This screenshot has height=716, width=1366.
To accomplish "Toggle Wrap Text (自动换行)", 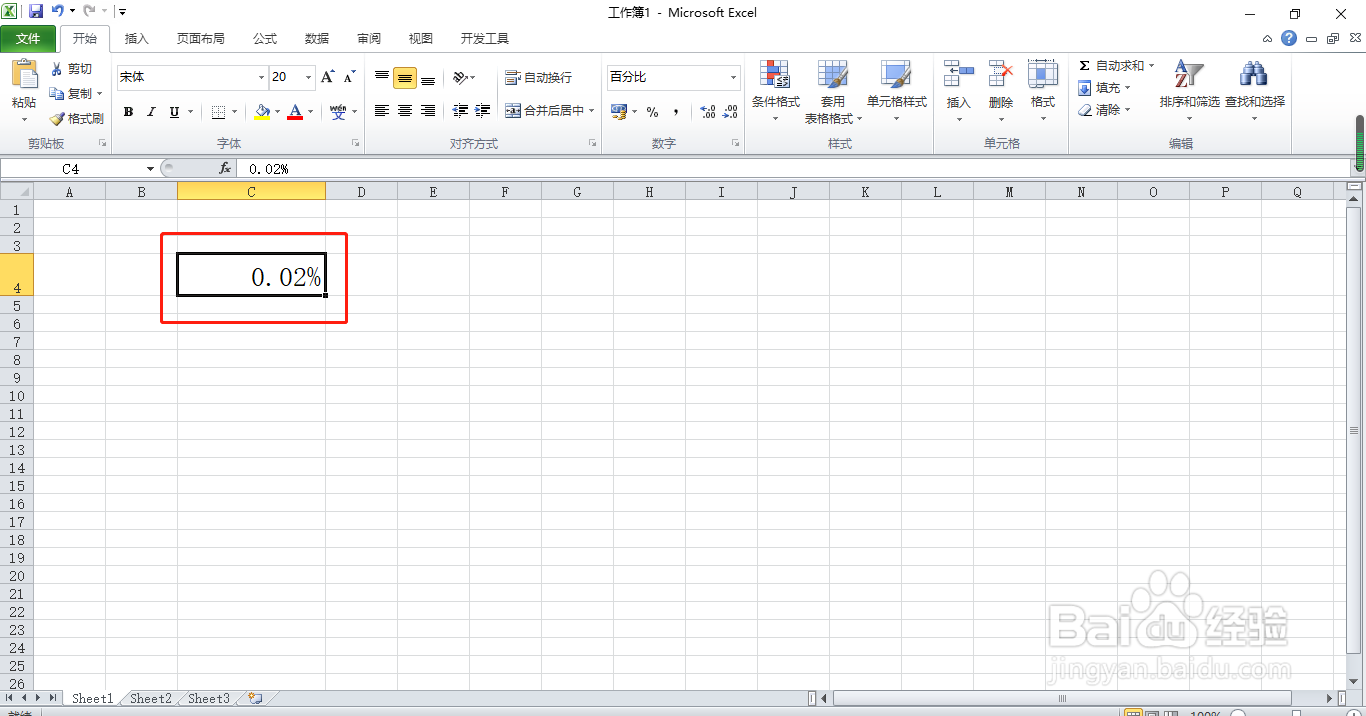I will click(538, 77).
